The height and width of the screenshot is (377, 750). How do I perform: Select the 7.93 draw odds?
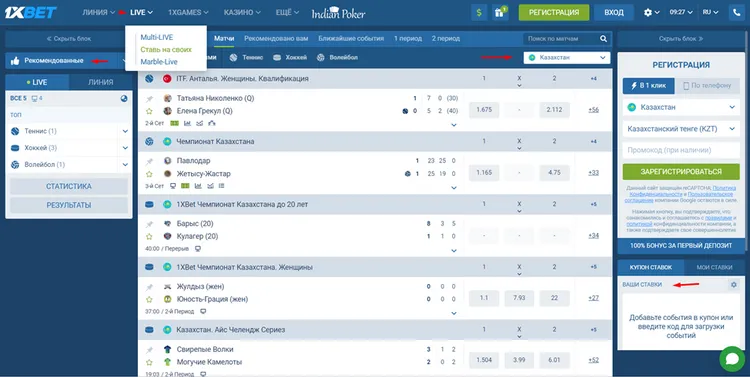pos(519,298)
